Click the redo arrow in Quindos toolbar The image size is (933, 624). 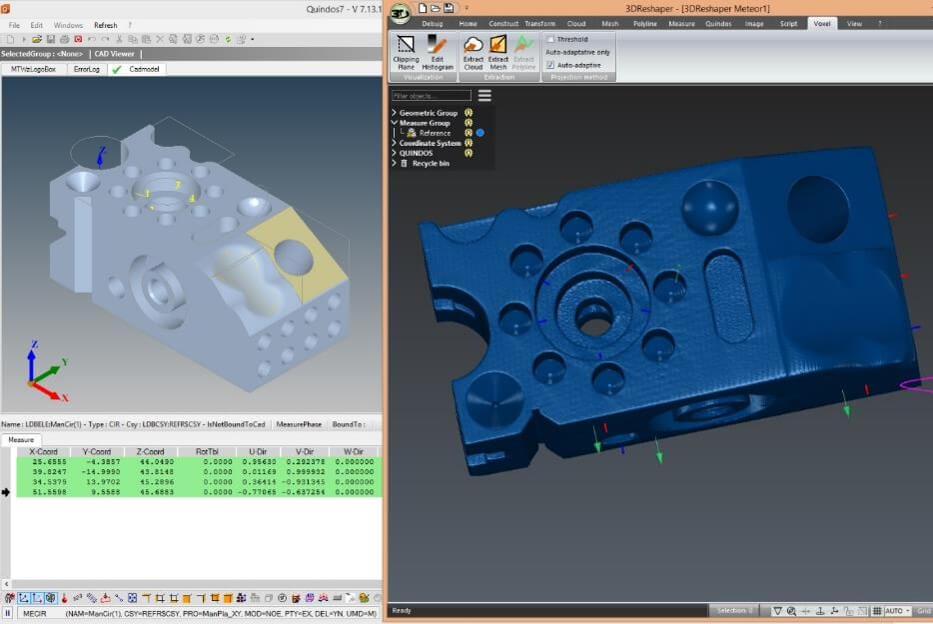click(105, 39)
